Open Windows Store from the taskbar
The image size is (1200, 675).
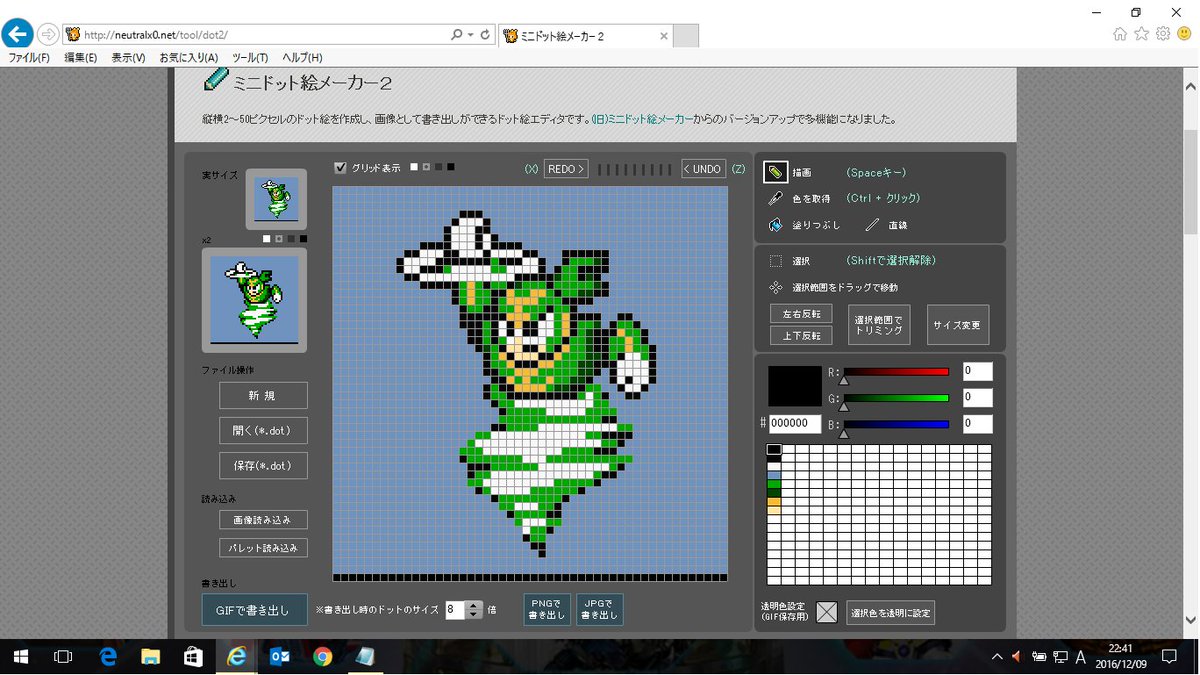coord(194,657)
